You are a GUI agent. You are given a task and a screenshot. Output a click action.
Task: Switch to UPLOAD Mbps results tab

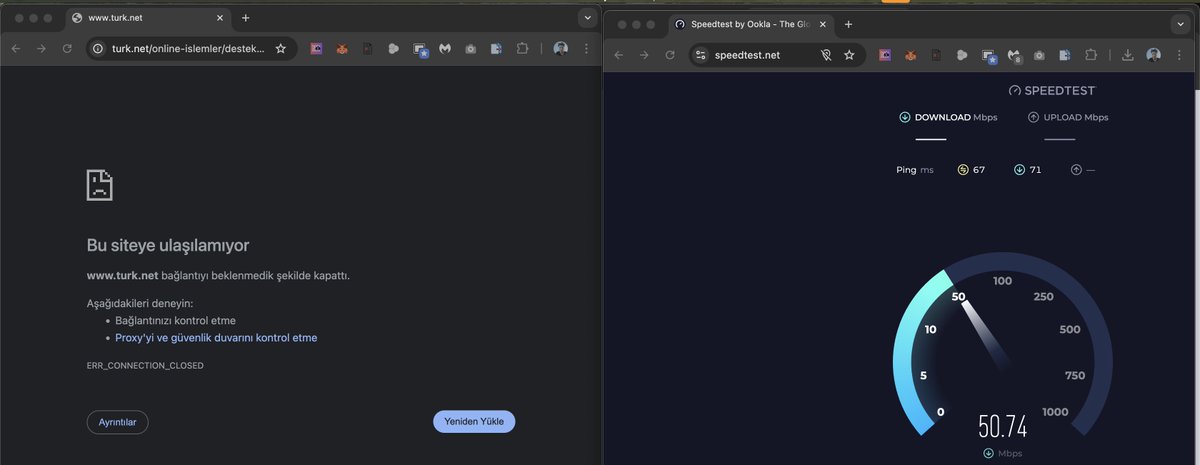tap(1068, 117)
